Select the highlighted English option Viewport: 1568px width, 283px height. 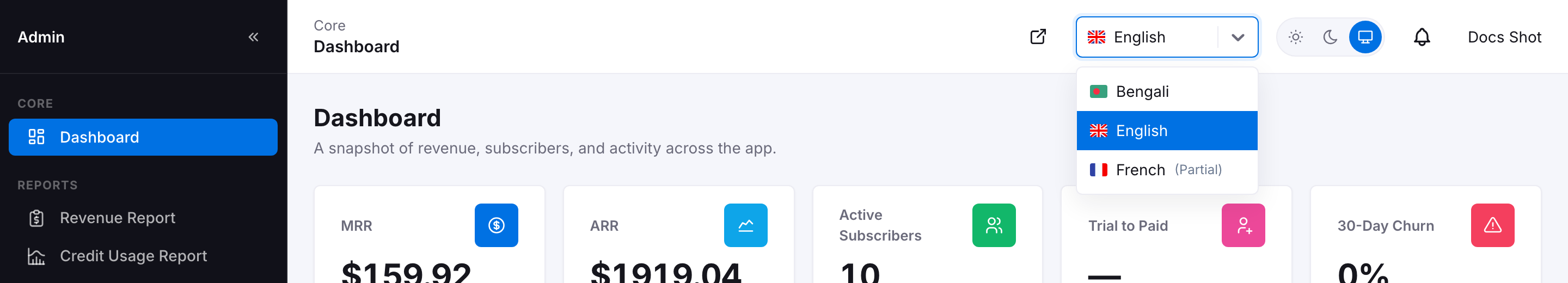pyautogui.click(x=1167, y=131)
